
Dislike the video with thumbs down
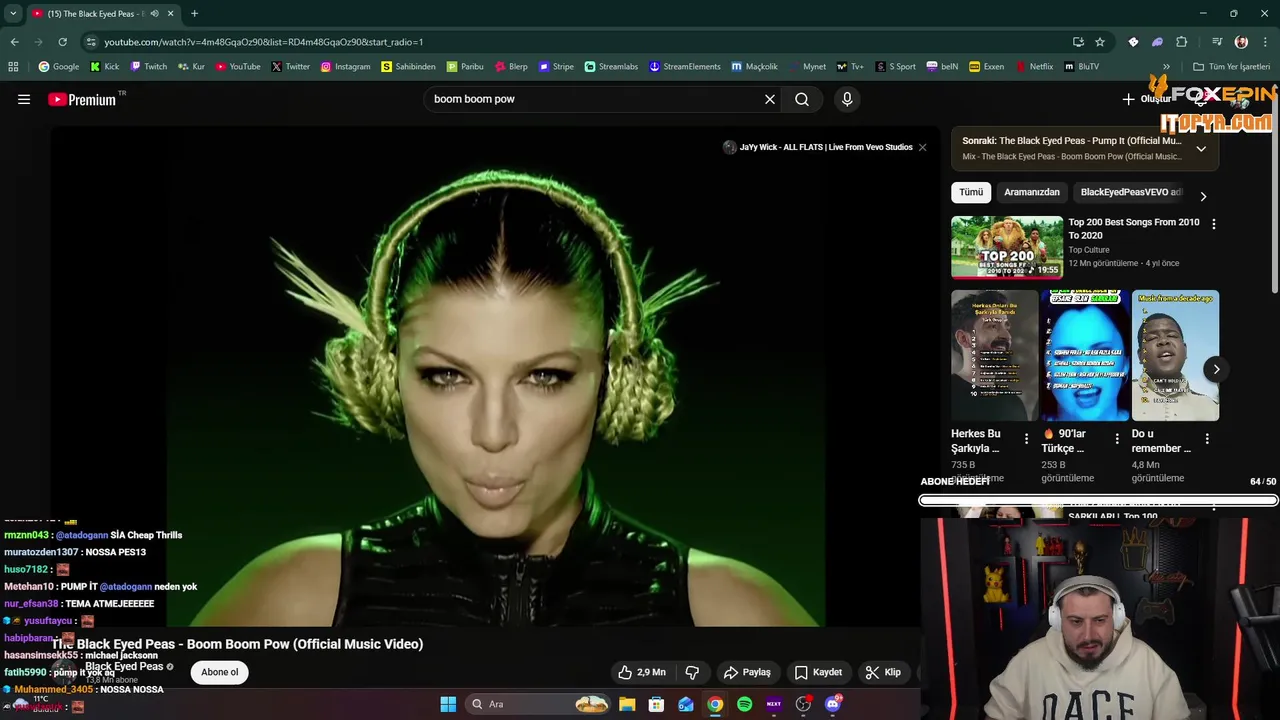pos(692,672)
